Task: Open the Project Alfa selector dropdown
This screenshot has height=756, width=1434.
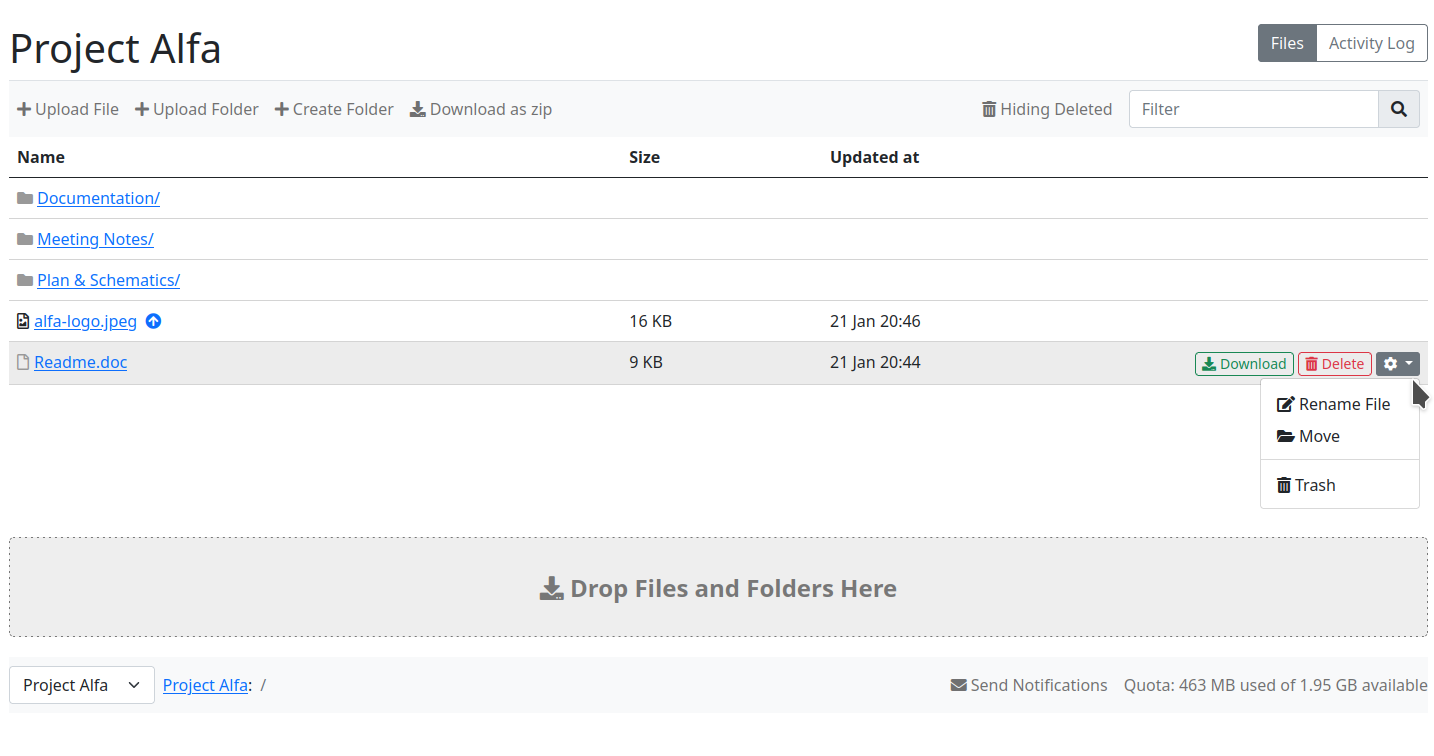Action: tap(81, 685)
